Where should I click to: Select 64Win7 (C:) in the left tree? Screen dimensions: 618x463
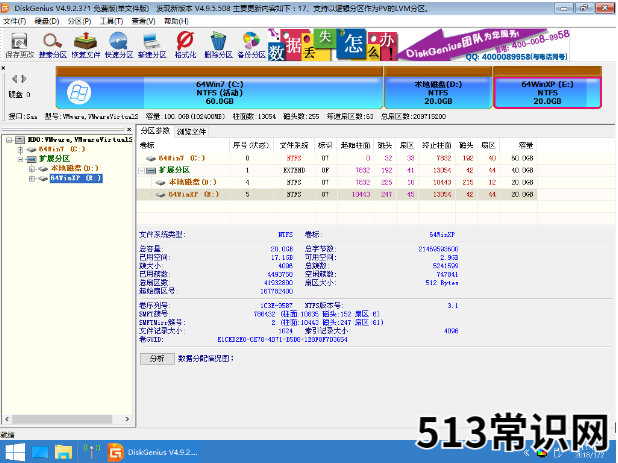coord(62,149)
